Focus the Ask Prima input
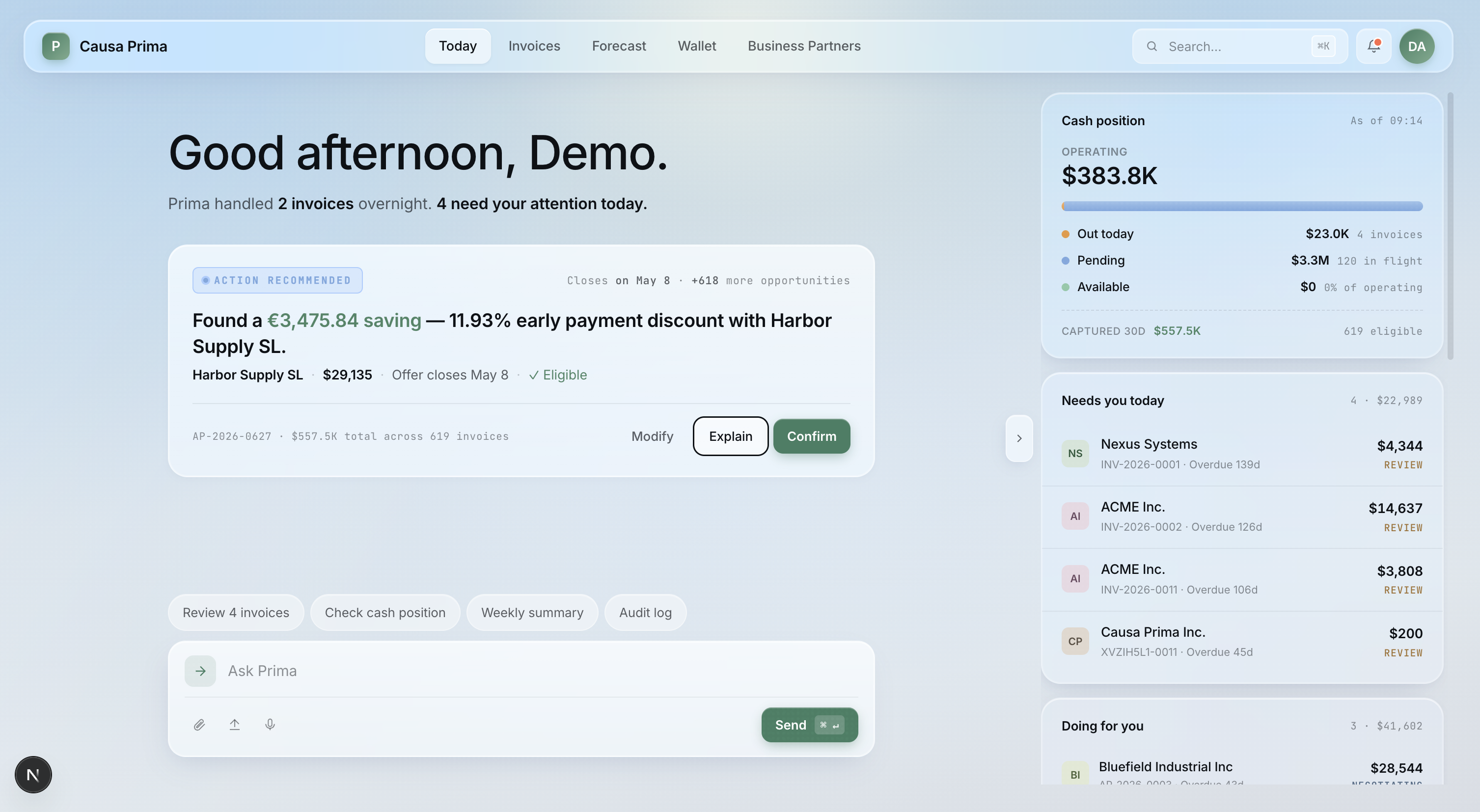1480x812 pixels. pos(540,671)
